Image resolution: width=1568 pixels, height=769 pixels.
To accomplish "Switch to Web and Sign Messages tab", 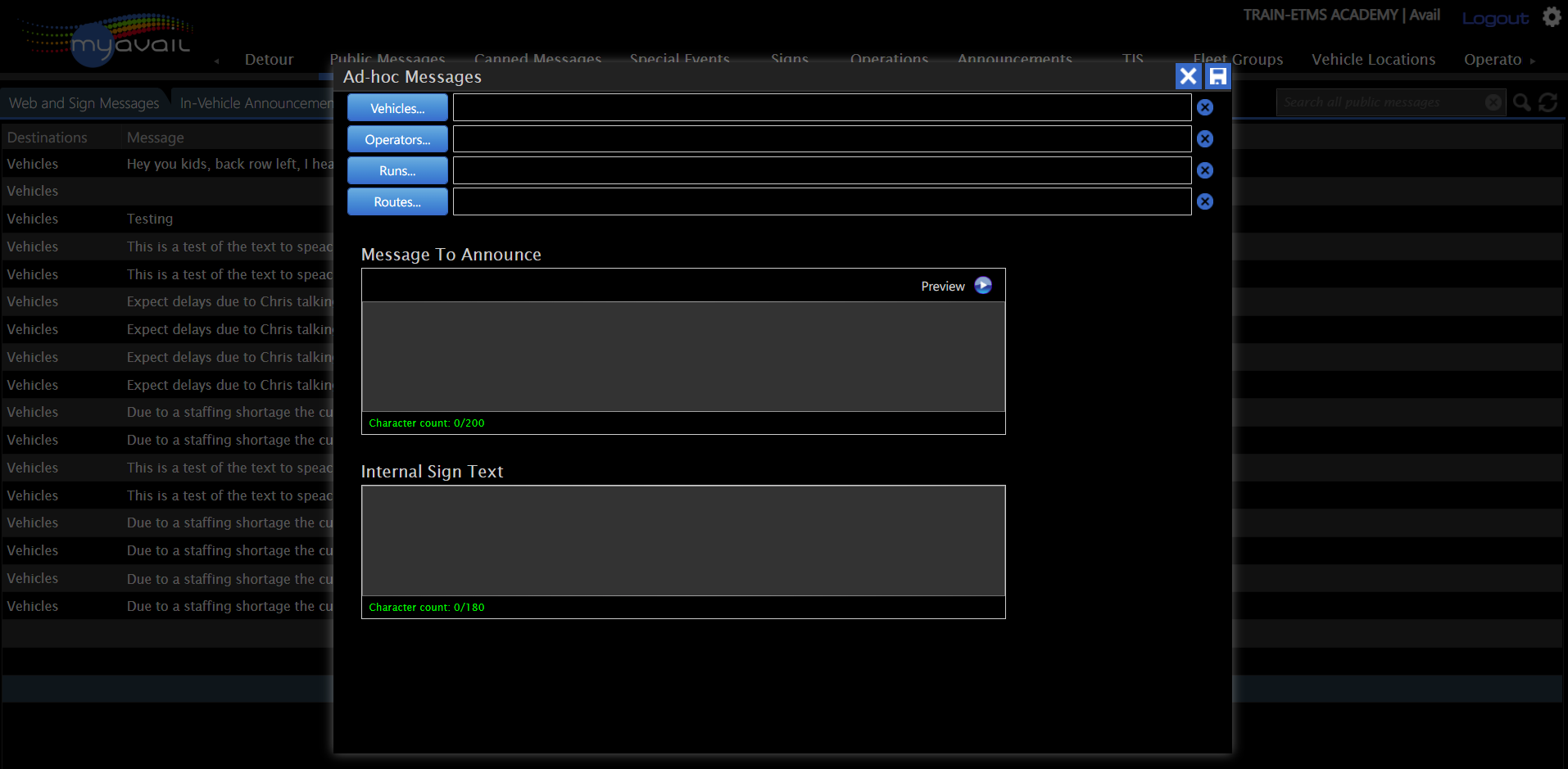I will (x=84, y=103).
